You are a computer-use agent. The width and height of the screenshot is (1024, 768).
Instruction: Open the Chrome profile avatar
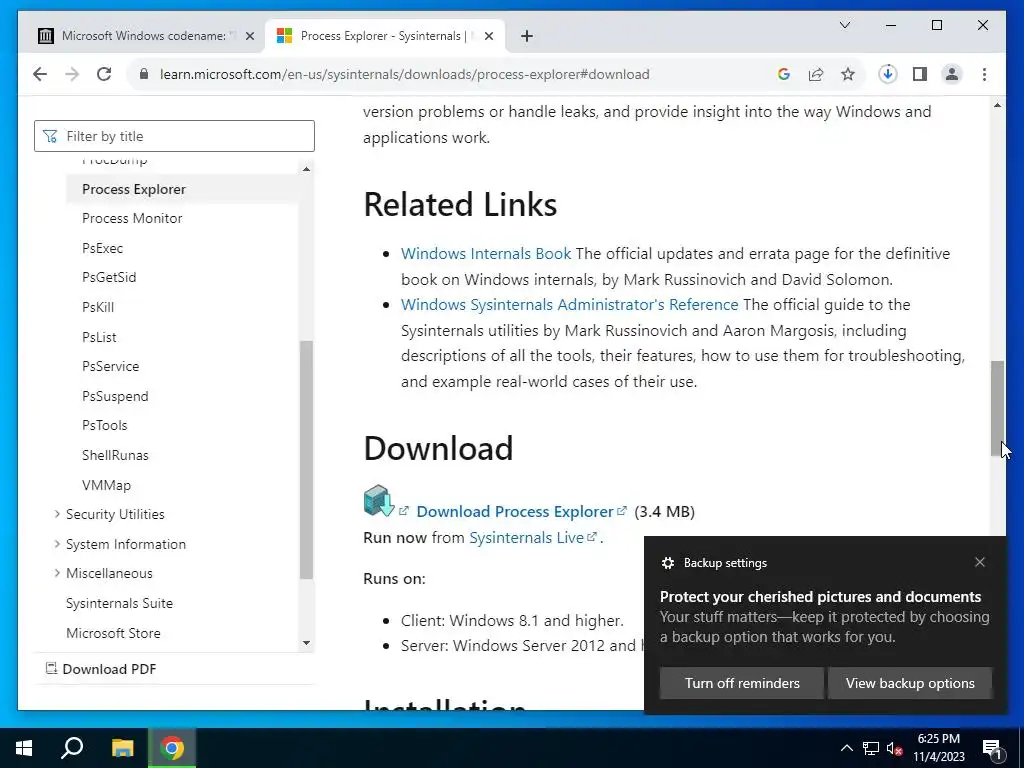952,74
